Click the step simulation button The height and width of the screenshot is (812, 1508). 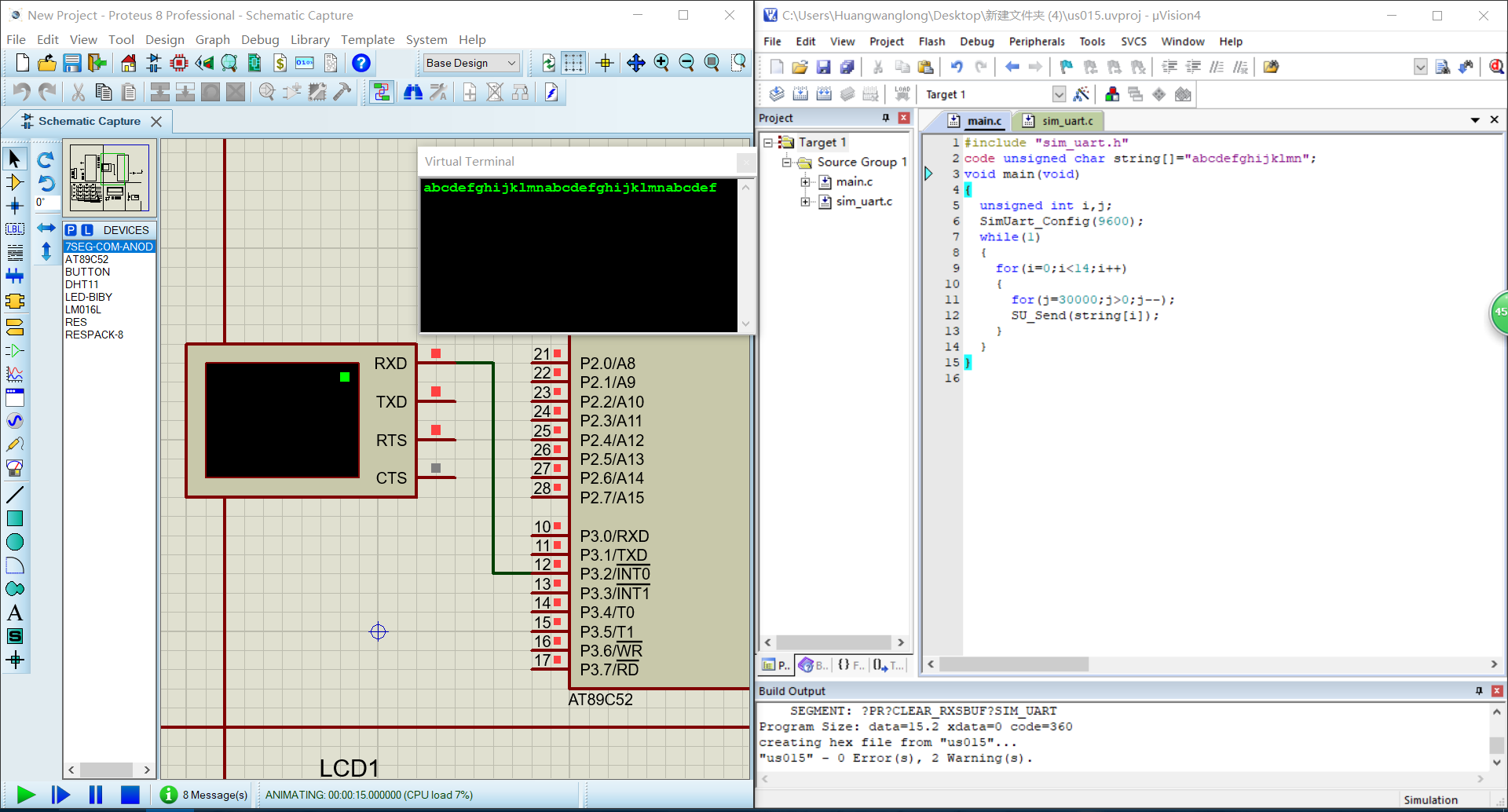(60, 795)
